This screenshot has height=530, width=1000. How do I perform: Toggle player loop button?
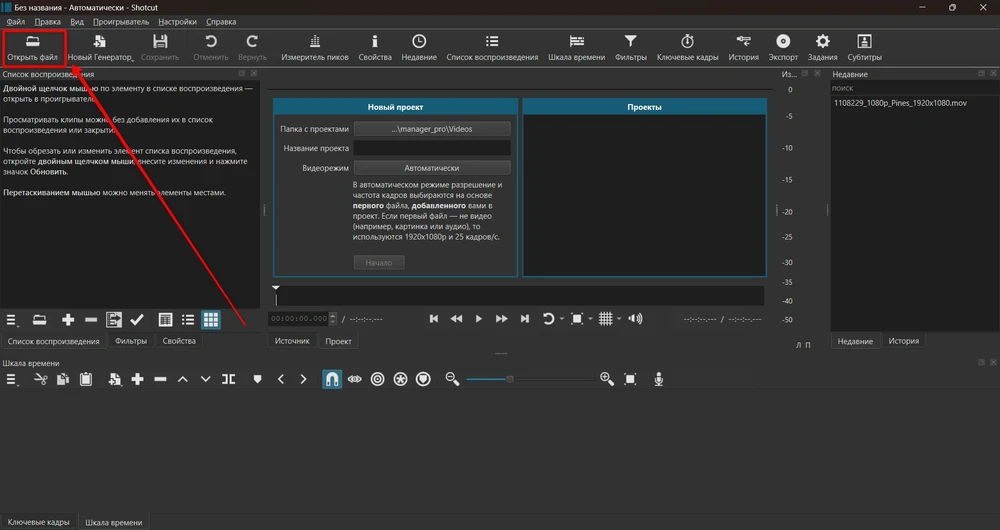pyautogui.click(x=548, y=319)
